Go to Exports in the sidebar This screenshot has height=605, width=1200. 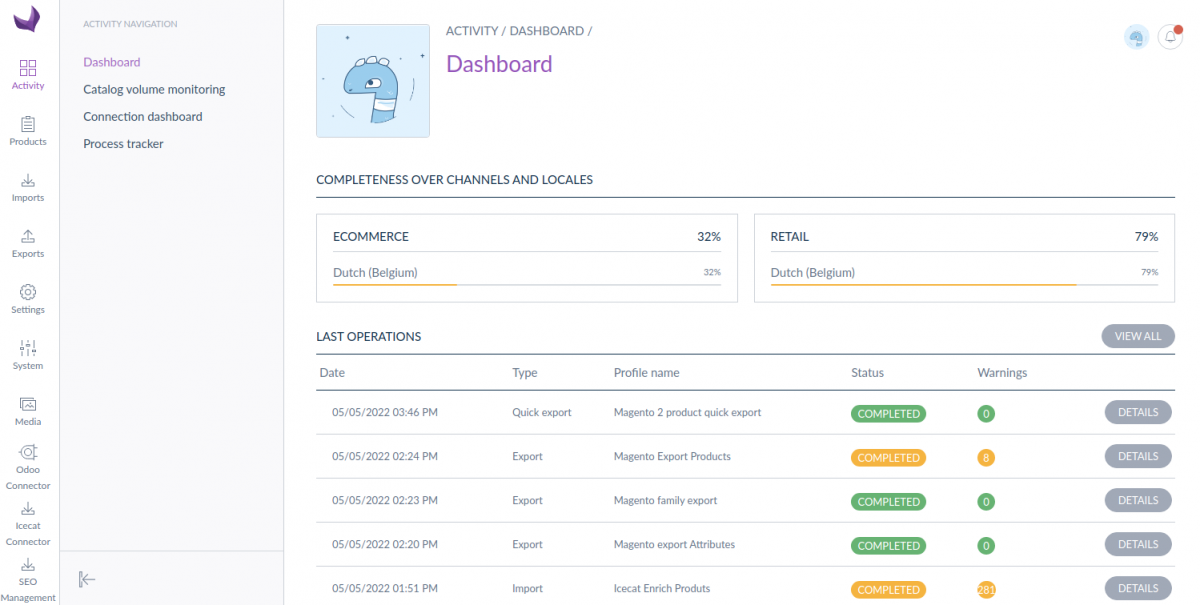click(x=28, y=243)
